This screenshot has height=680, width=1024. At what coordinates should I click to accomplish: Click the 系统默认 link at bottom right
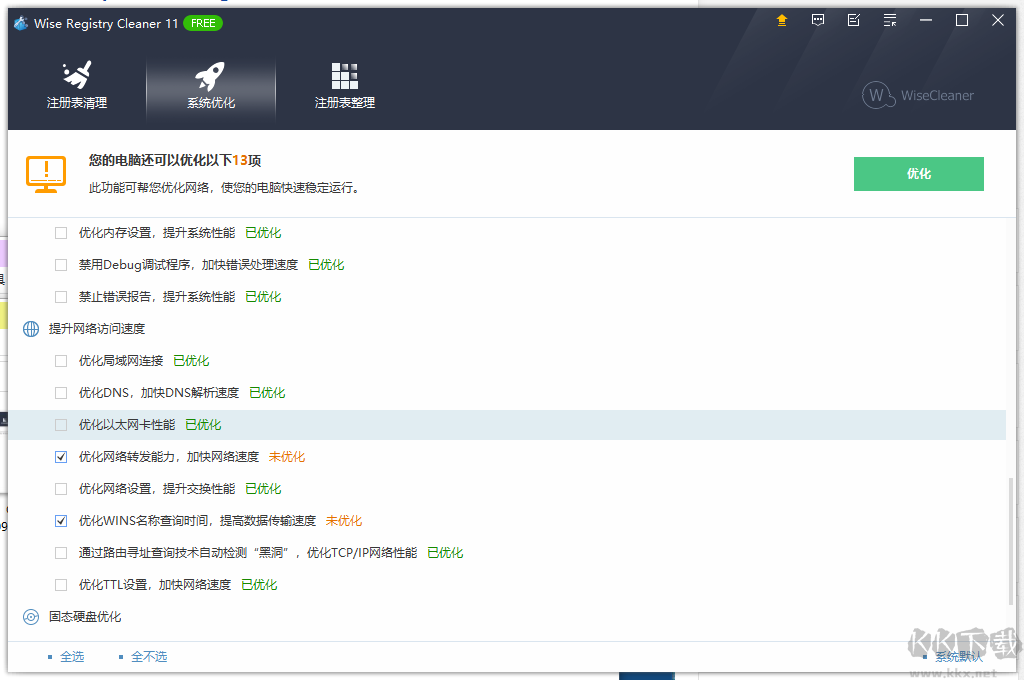click(957, 656)
